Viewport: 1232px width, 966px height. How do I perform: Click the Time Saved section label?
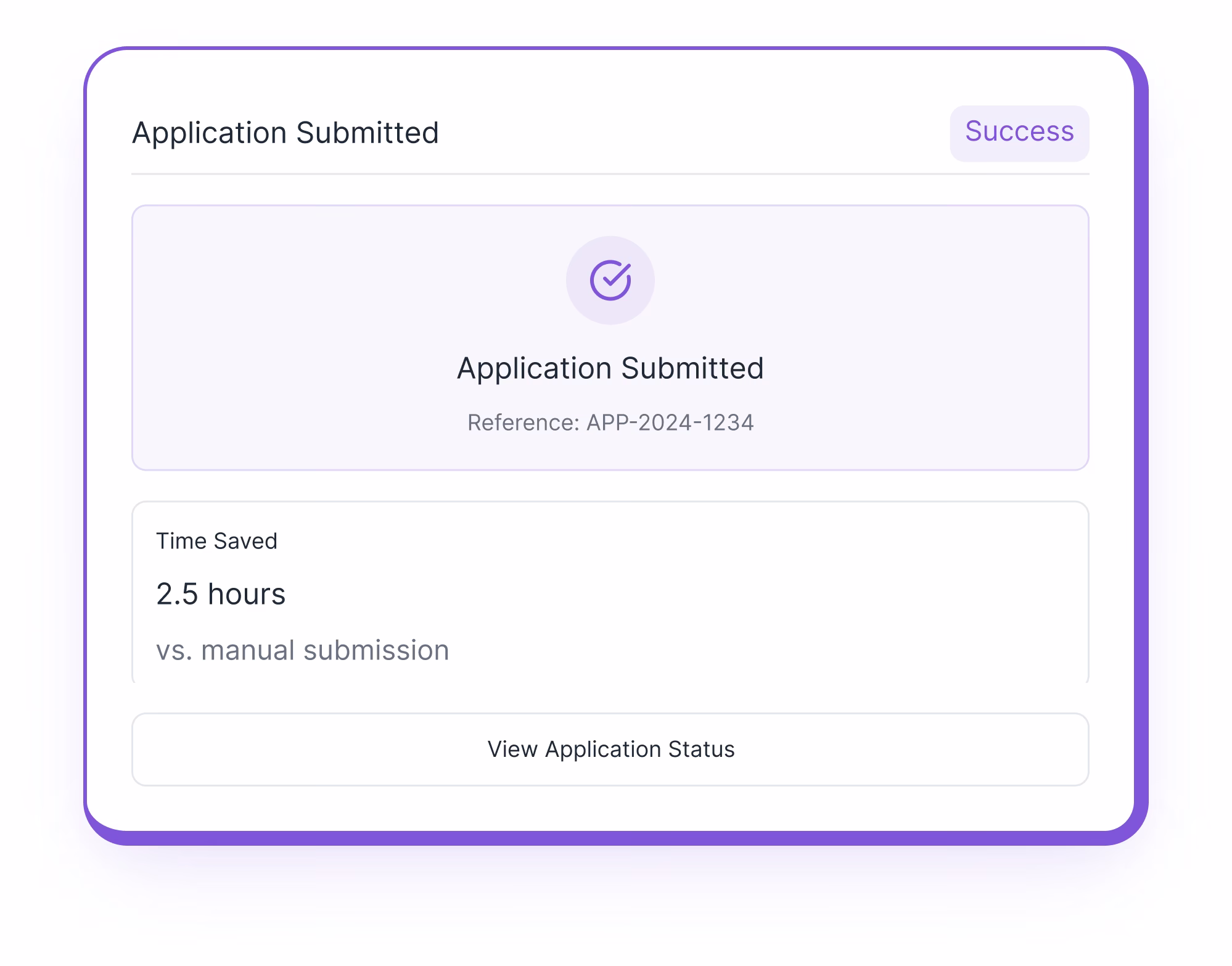217,541
